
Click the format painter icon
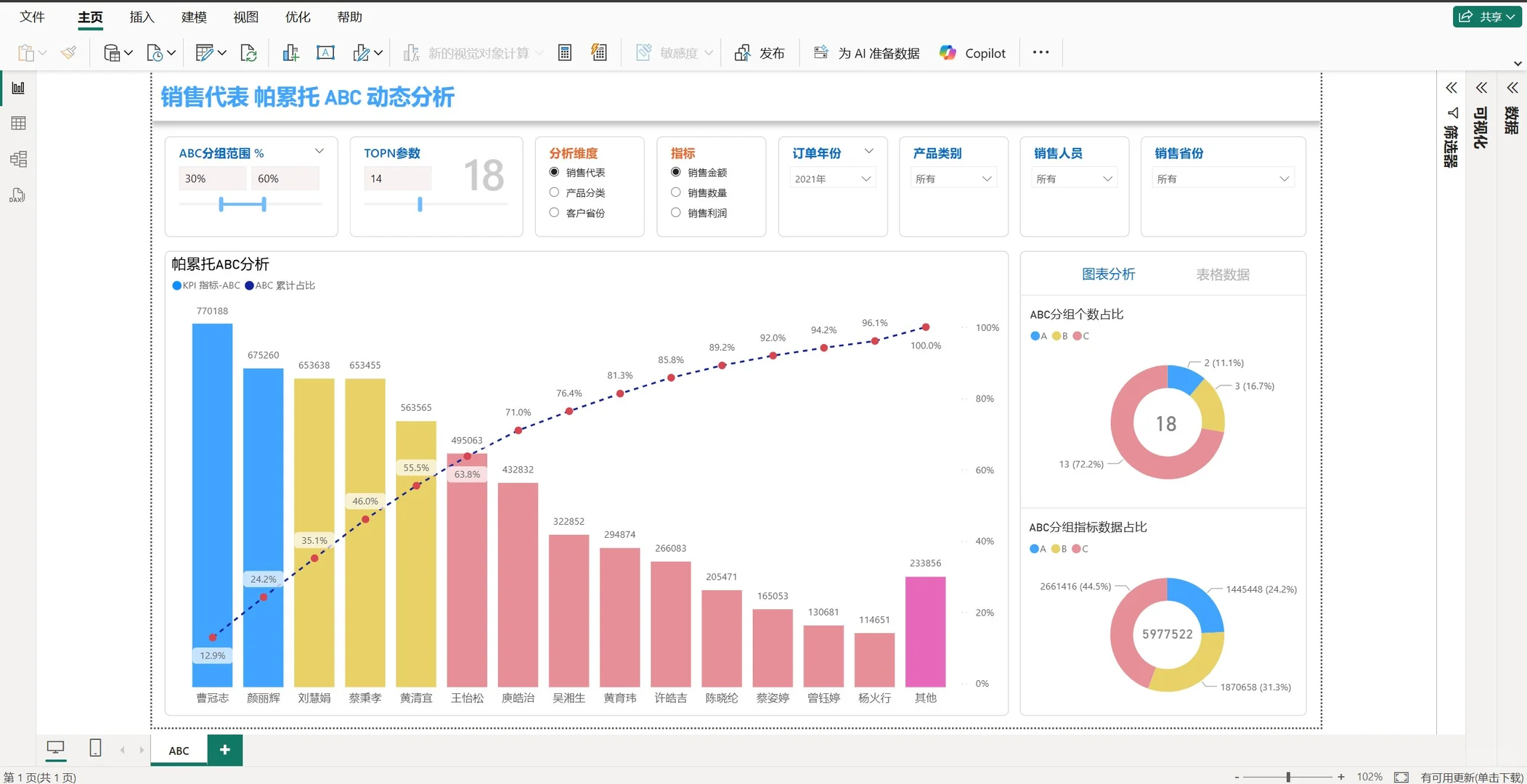pyautogui.click(x=68, y=52)
